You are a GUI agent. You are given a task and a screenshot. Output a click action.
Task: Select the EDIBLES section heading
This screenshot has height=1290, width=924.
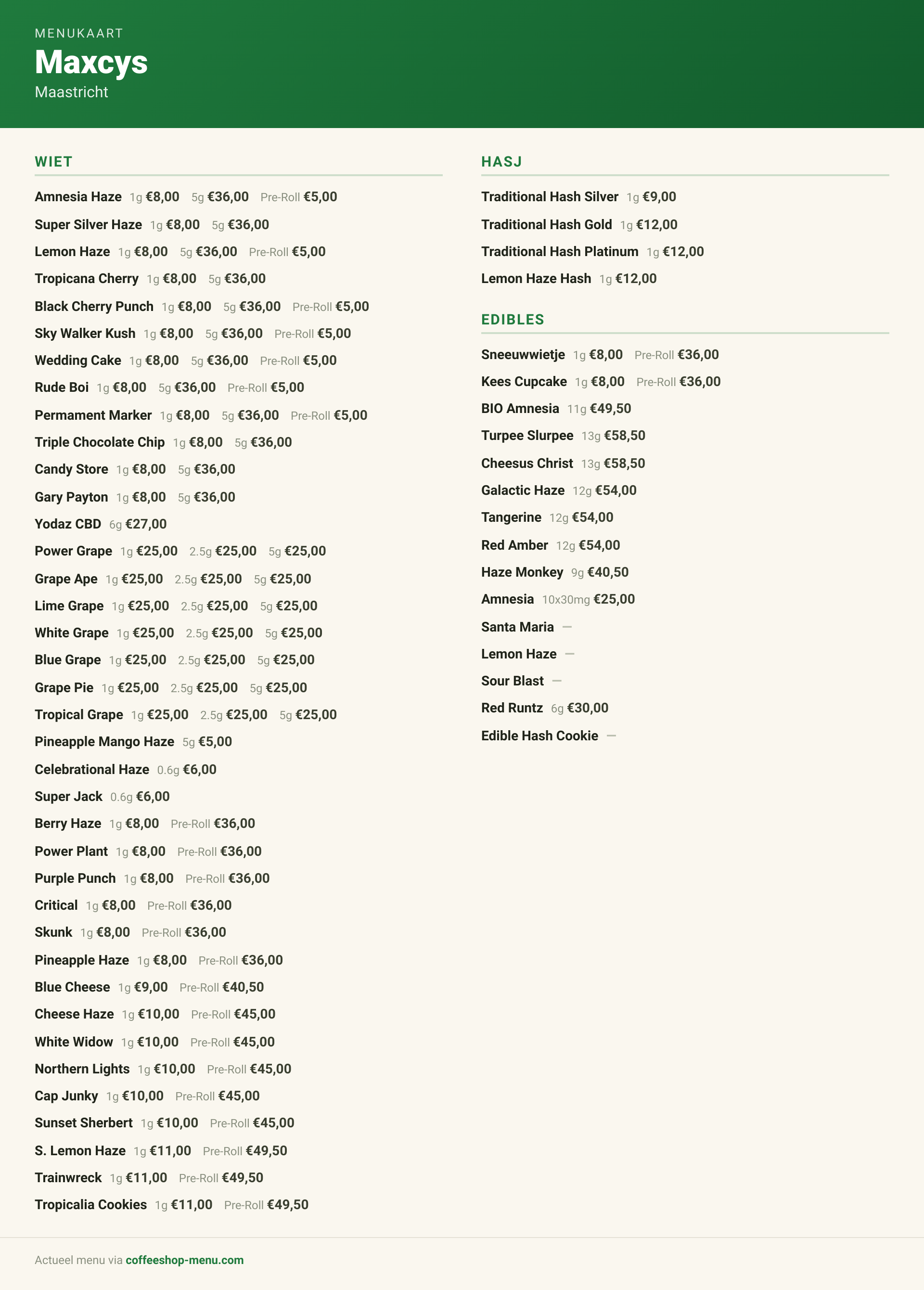coord(513,320)
